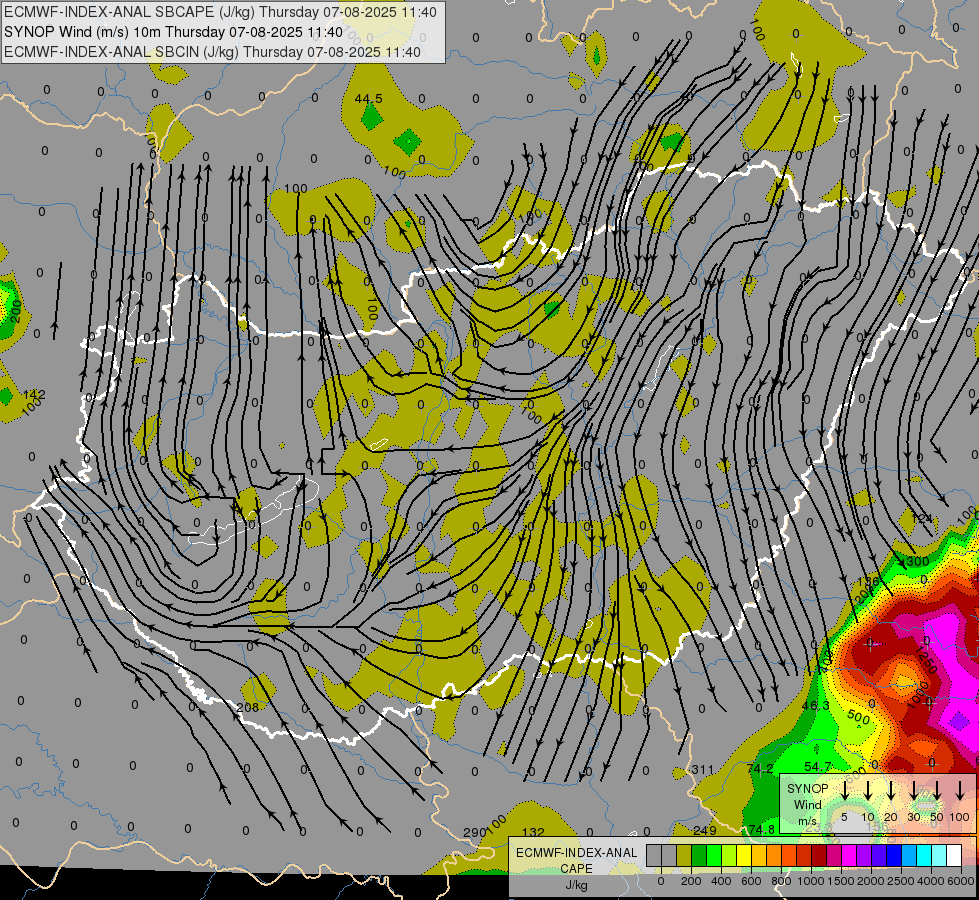This screenshot has height=900, width=979.
Task: Click the 46.3 value on the map
Action: pyautogui.click(x=815, y=705)
